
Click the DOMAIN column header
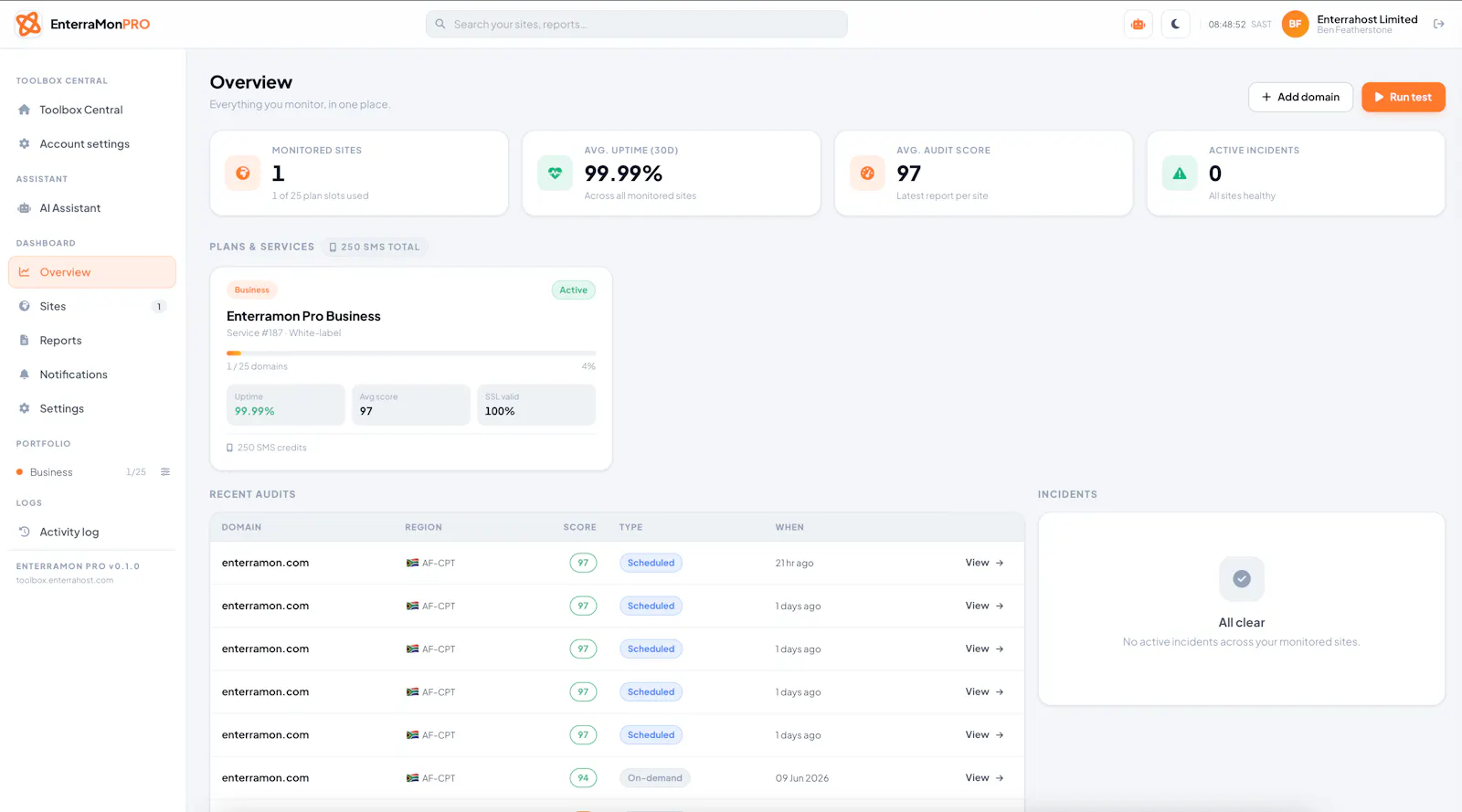click(x=241, y=527)
